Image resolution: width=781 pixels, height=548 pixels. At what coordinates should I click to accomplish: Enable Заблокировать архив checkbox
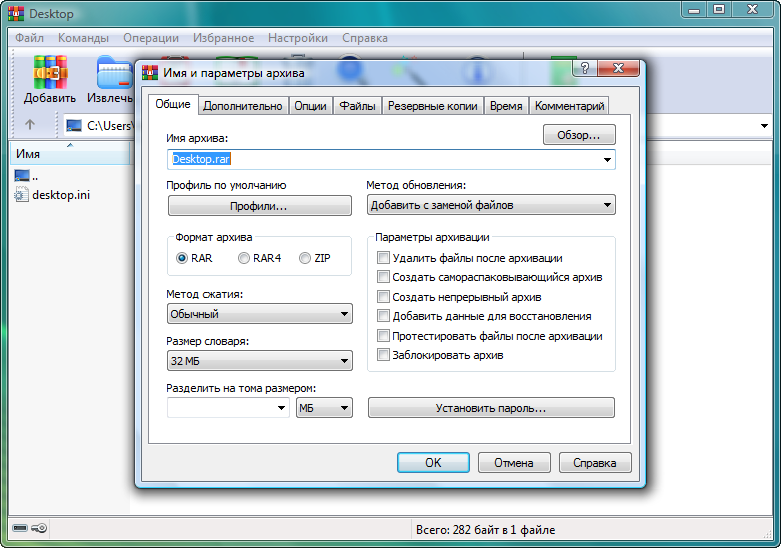[383, 355]
